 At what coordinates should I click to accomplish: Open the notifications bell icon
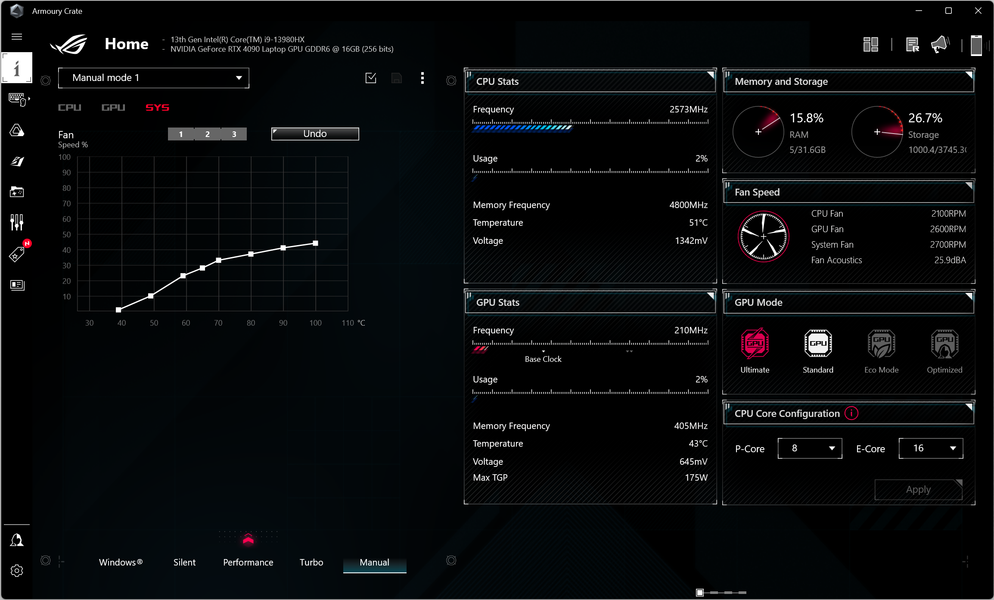coord(16,540)
